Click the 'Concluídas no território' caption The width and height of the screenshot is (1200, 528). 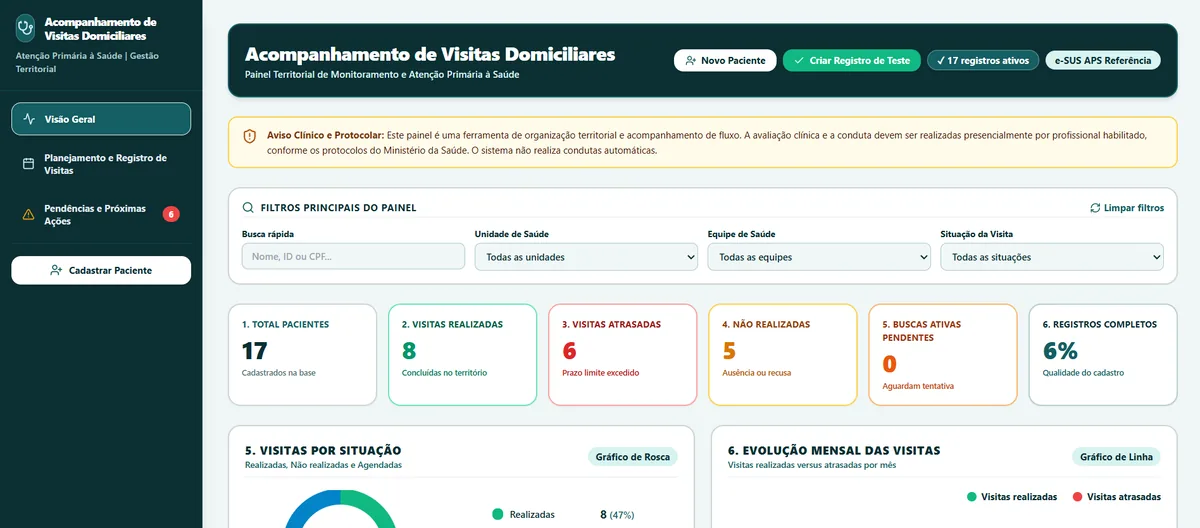pos(444,373)
